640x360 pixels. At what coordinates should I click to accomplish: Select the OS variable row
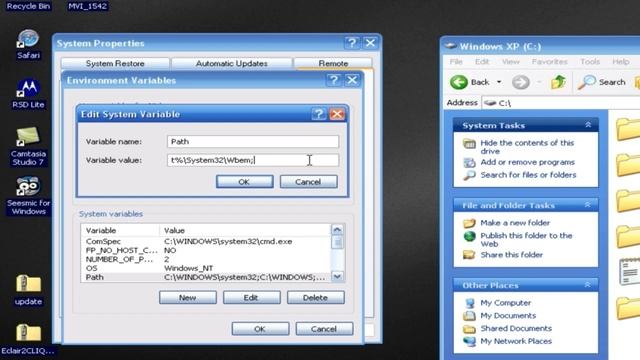tap(205, 268)
